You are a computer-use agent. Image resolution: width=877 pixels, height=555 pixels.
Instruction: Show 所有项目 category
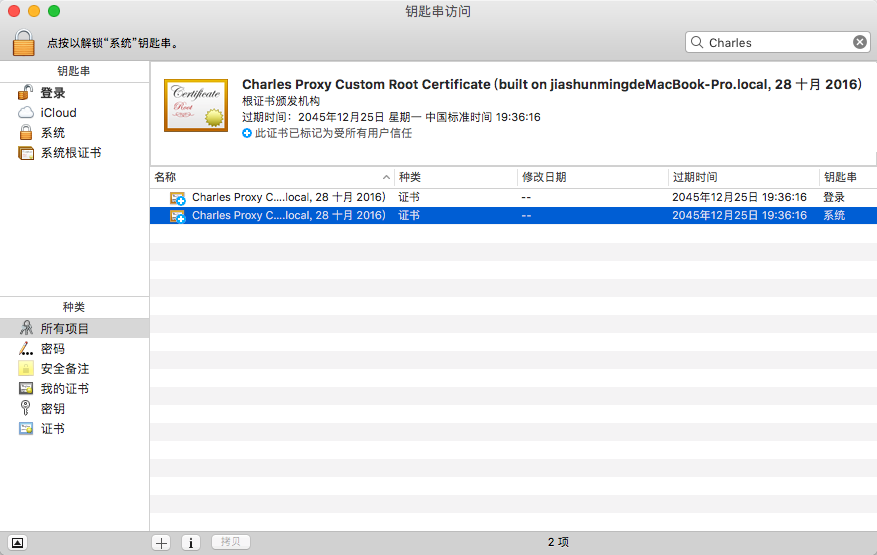point(64,329)
